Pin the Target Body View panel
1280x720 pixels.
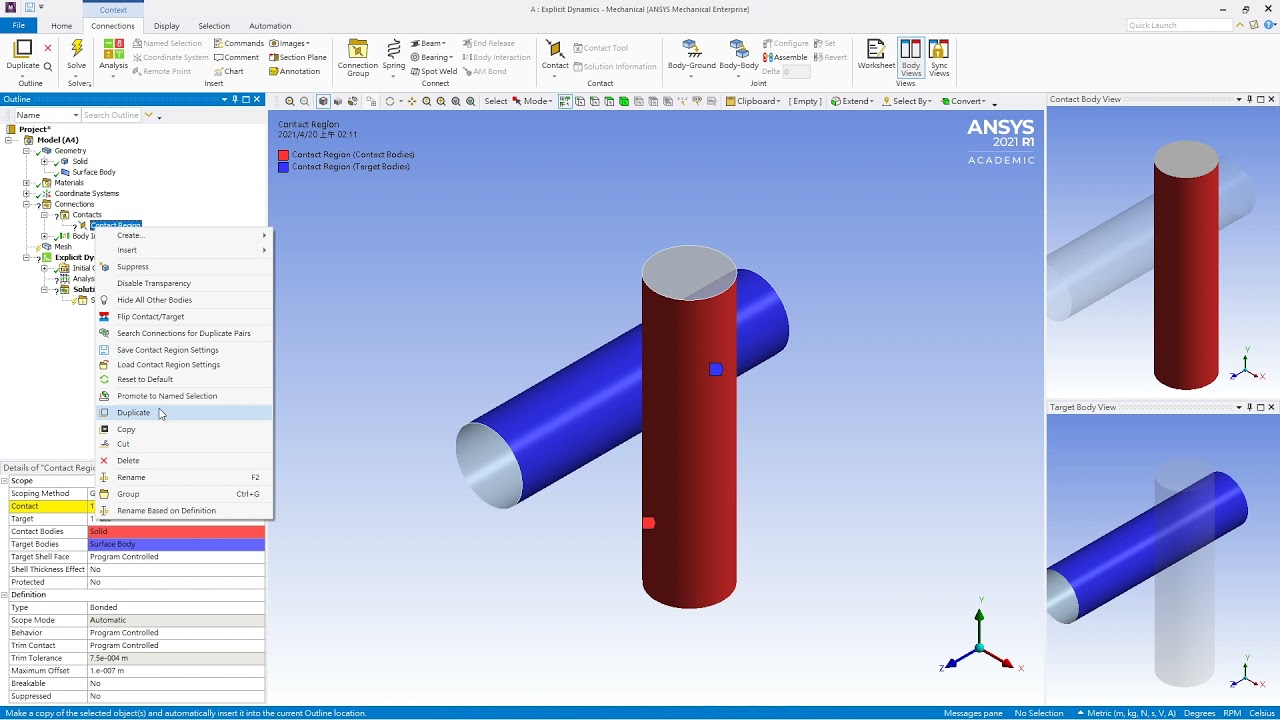[1249, 407]
